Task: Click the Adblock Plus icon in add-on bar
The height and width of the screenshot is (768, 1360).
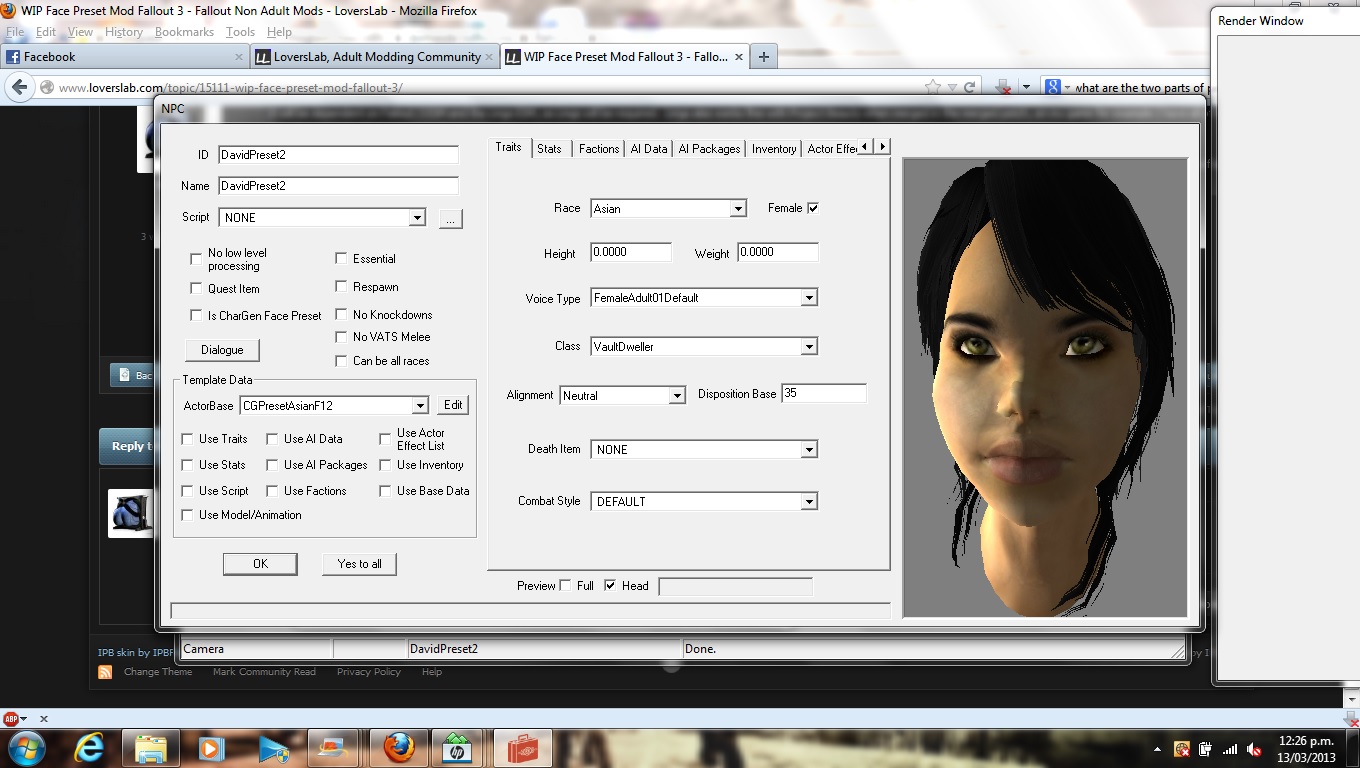Action: point(11,719)
